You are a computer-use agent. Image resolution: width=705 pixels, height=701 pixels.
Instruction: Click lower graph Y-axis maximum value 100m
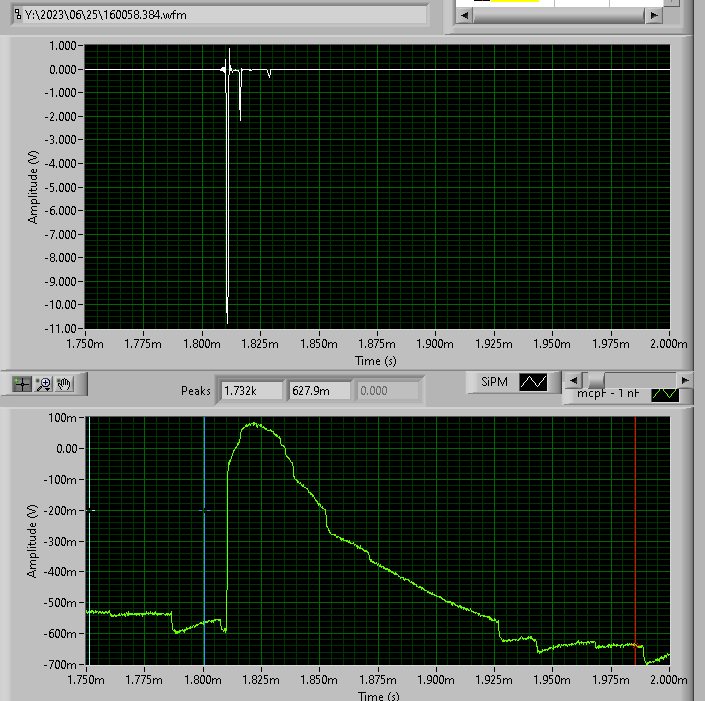[x=62, y=418]
